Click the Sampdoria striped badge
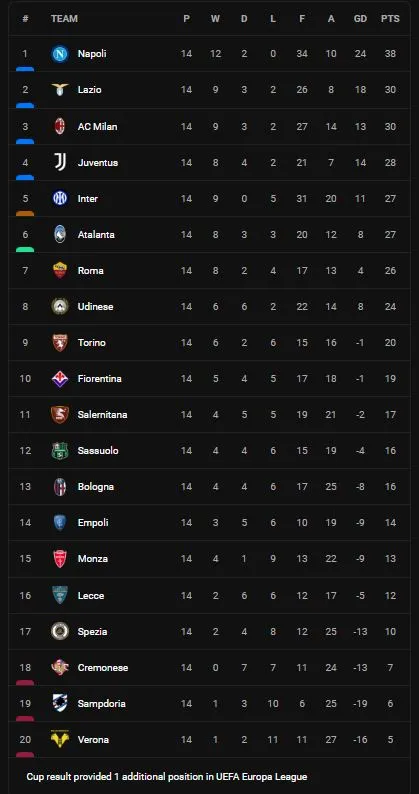 pyautogui.click(x=60, y=703)
